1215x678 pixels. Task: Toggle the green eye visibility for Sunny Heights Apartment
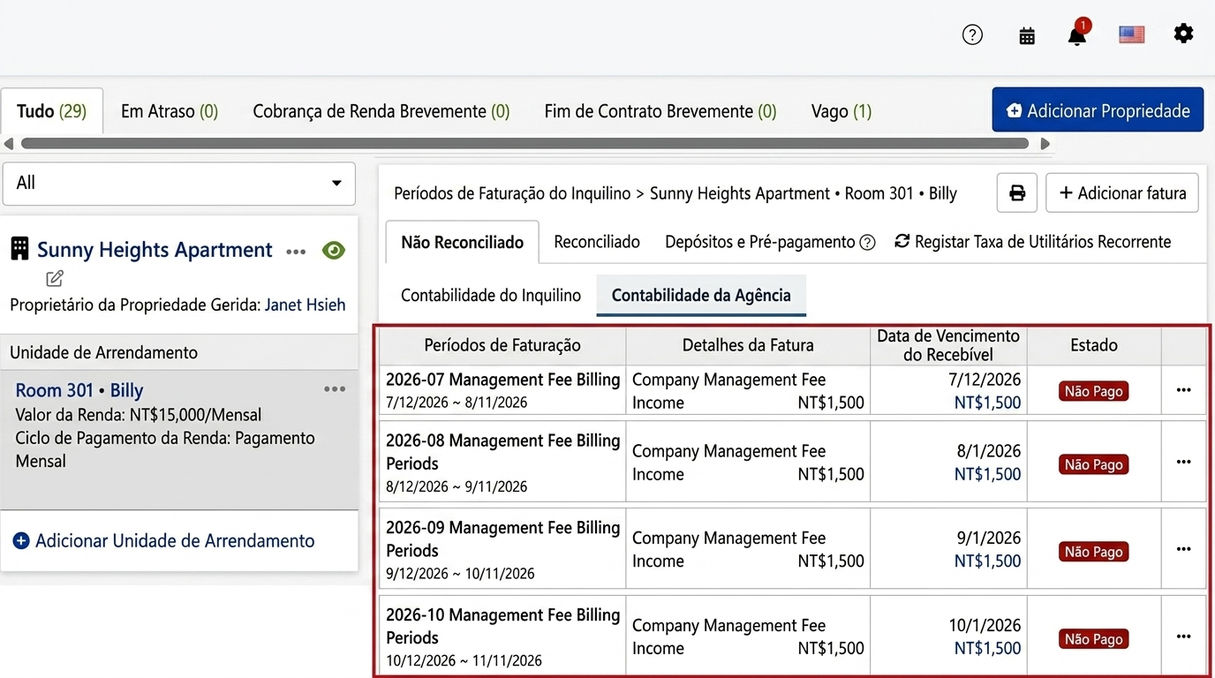pos(334,250)
